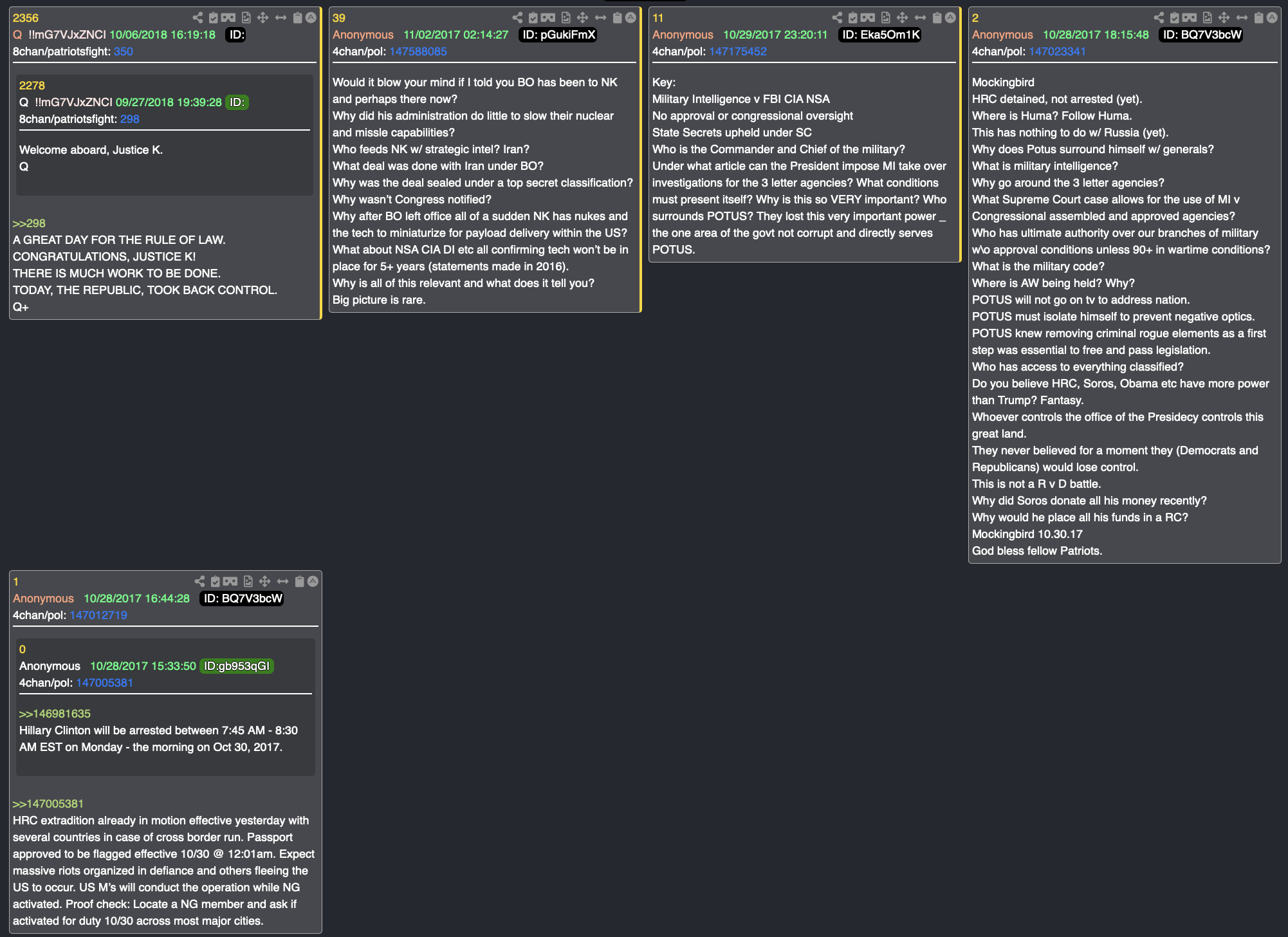Image resolution: width=1288 pixels, height=937 pixels.
Task: Click horizontal resize arrow on post 11
Action: [x=920, y=17]
